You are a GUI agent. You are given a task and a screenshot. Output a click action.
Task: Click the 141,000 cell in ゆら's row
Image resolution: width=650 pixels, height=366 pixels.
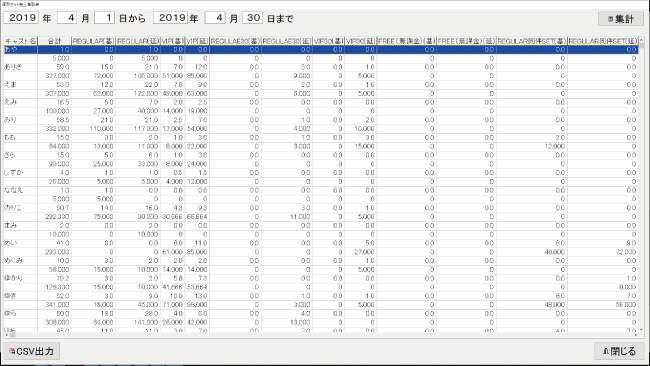pyautogui.click(x=138, y=322)
